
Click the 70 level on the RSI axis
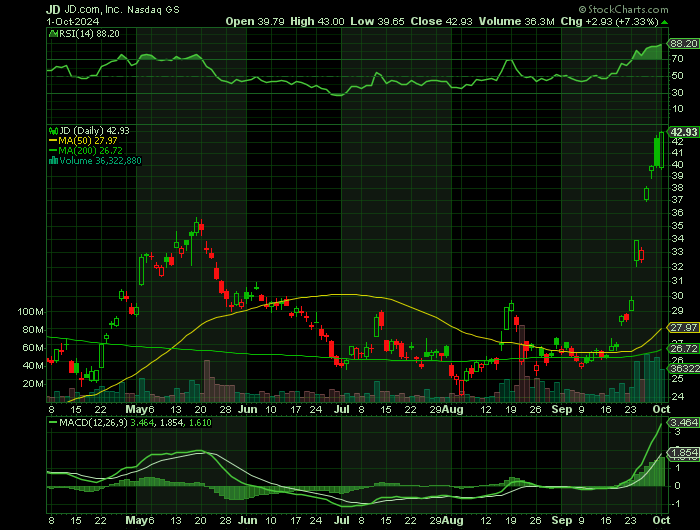[677, 58]
